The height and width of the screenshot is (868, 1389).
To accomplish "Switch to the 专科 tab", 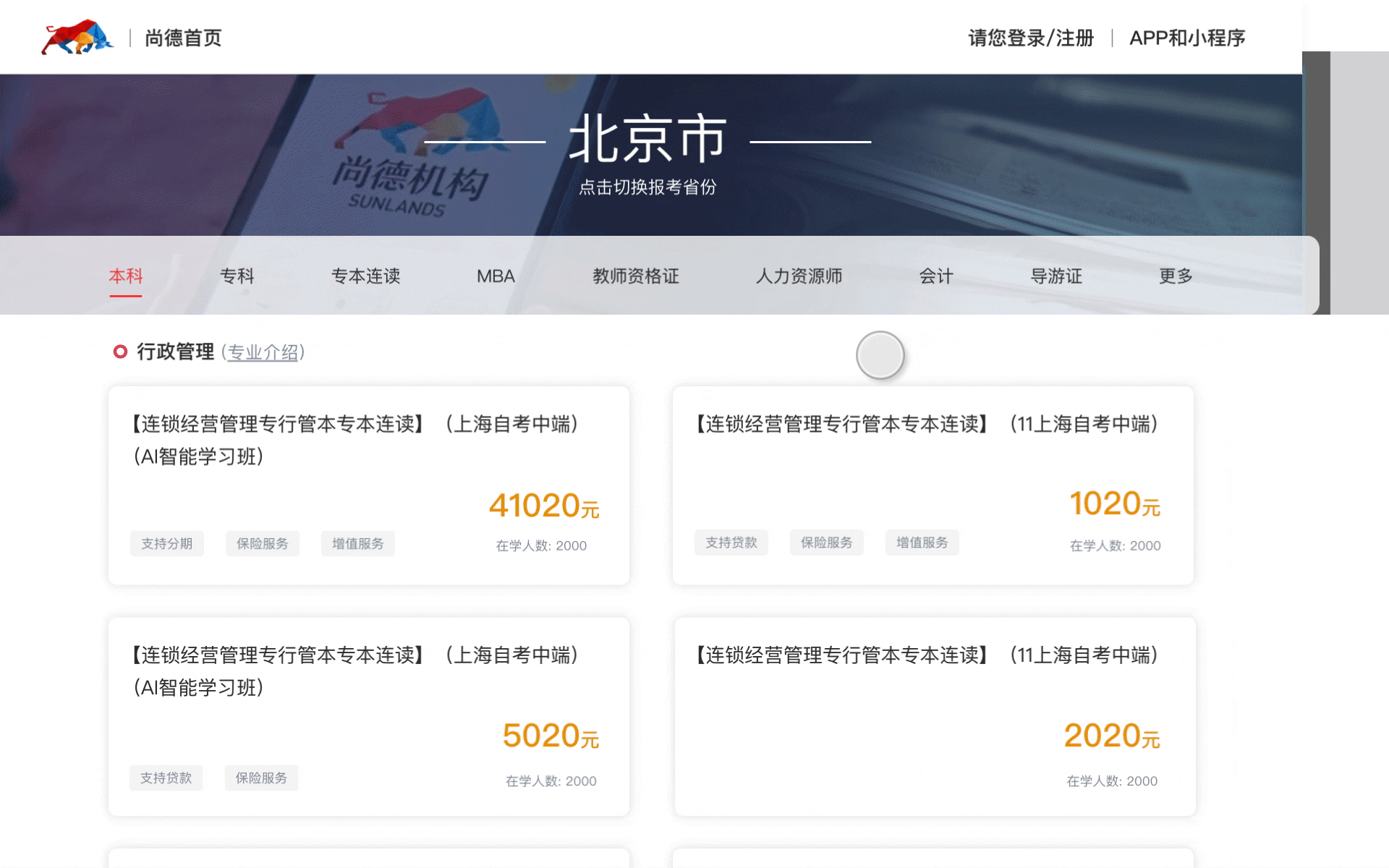I will tap(237, 276).
